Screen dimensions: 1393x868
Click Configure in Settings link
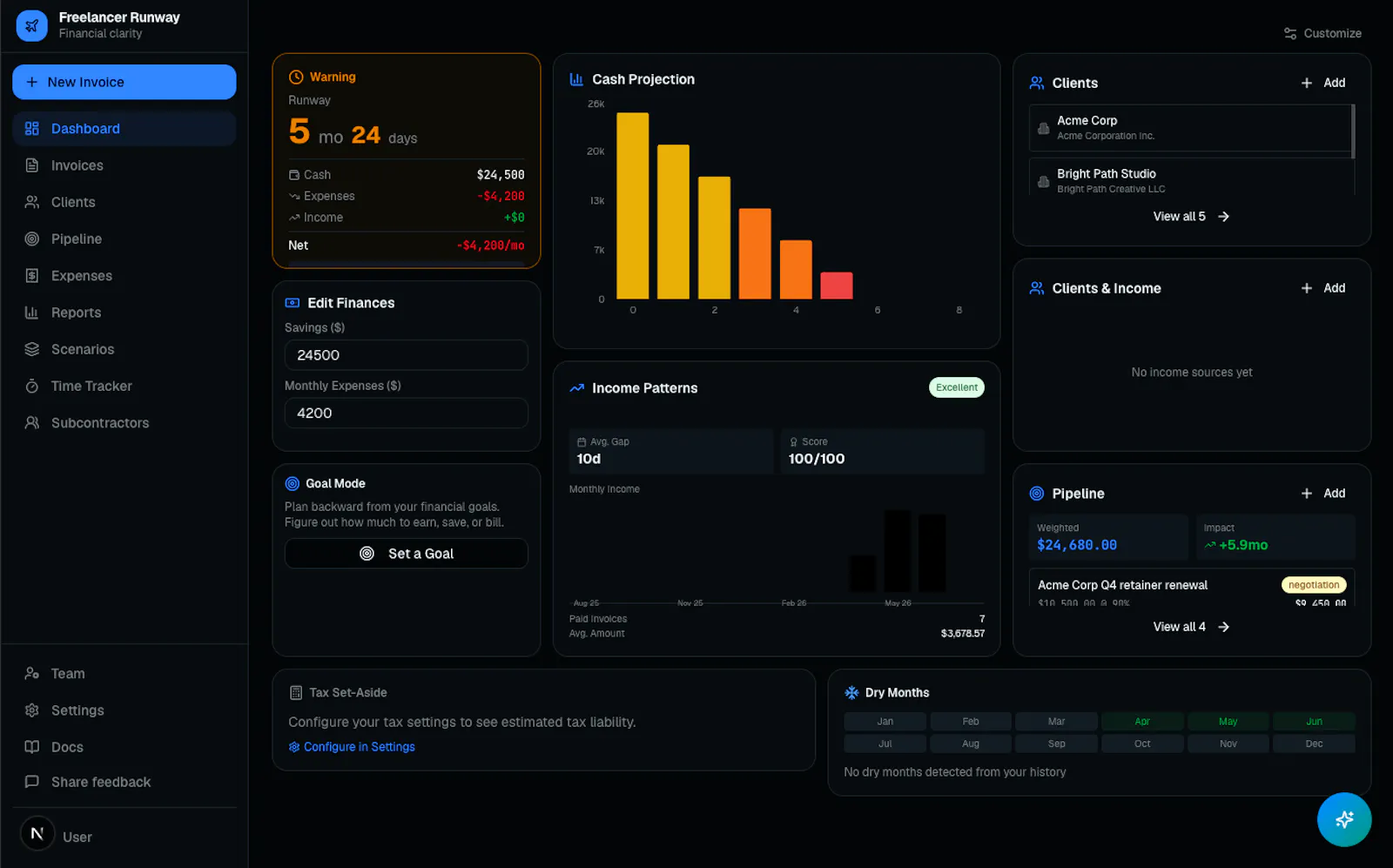352,747
